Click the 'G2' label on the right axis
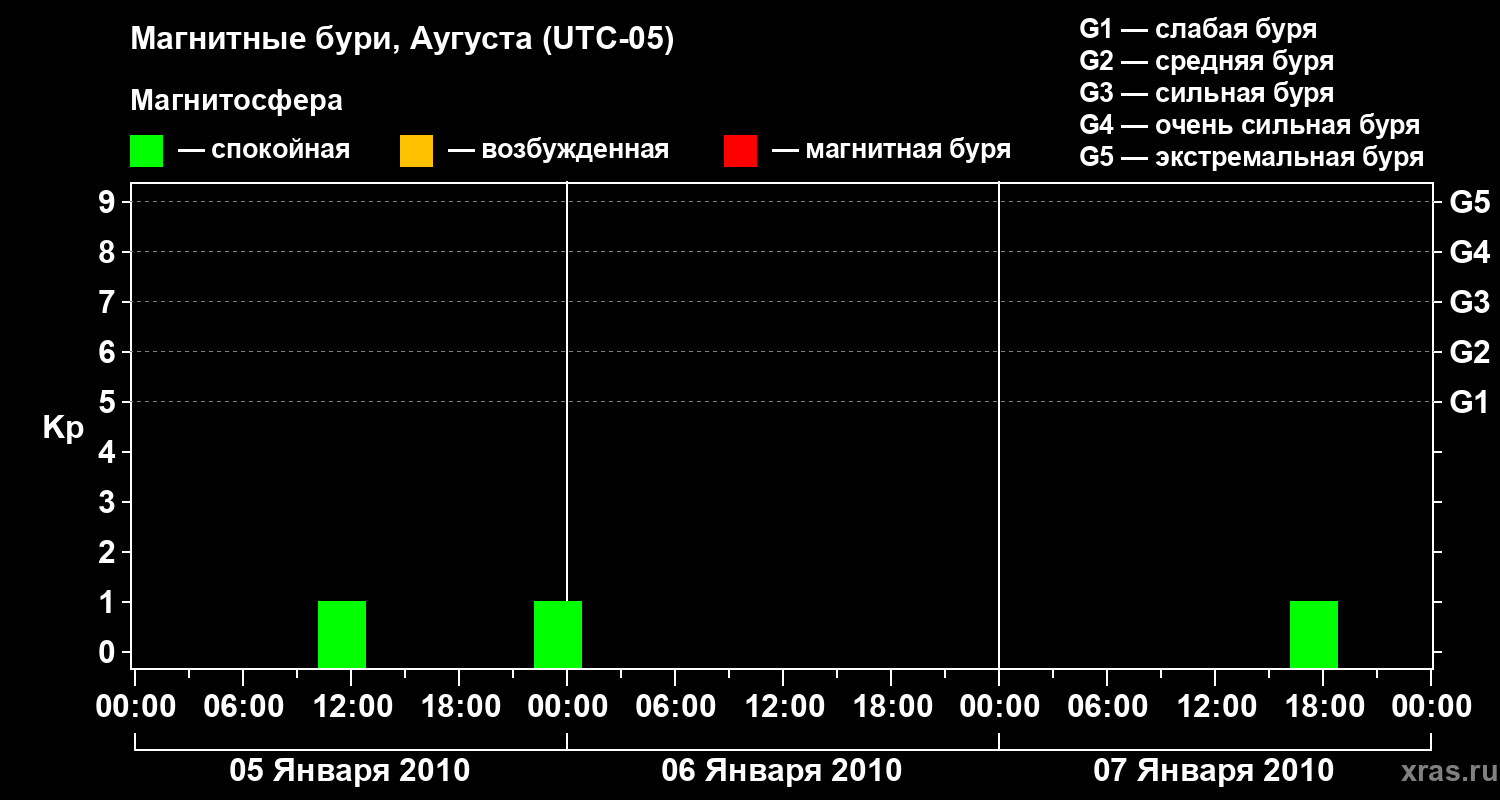 (x=1470, y=352)
